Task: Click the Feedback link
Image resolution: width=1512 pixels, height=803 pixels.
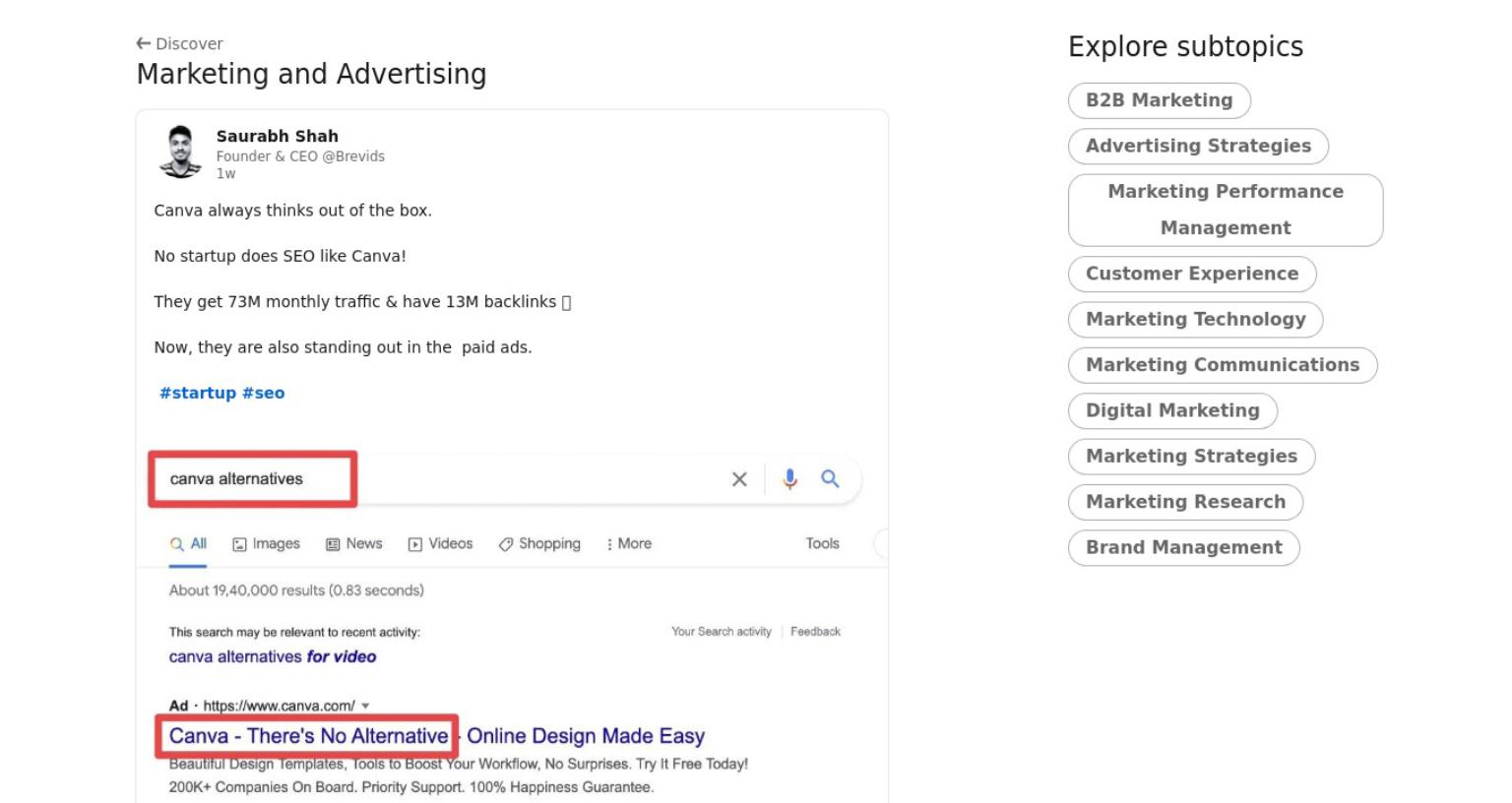Action: pos(815,632)
